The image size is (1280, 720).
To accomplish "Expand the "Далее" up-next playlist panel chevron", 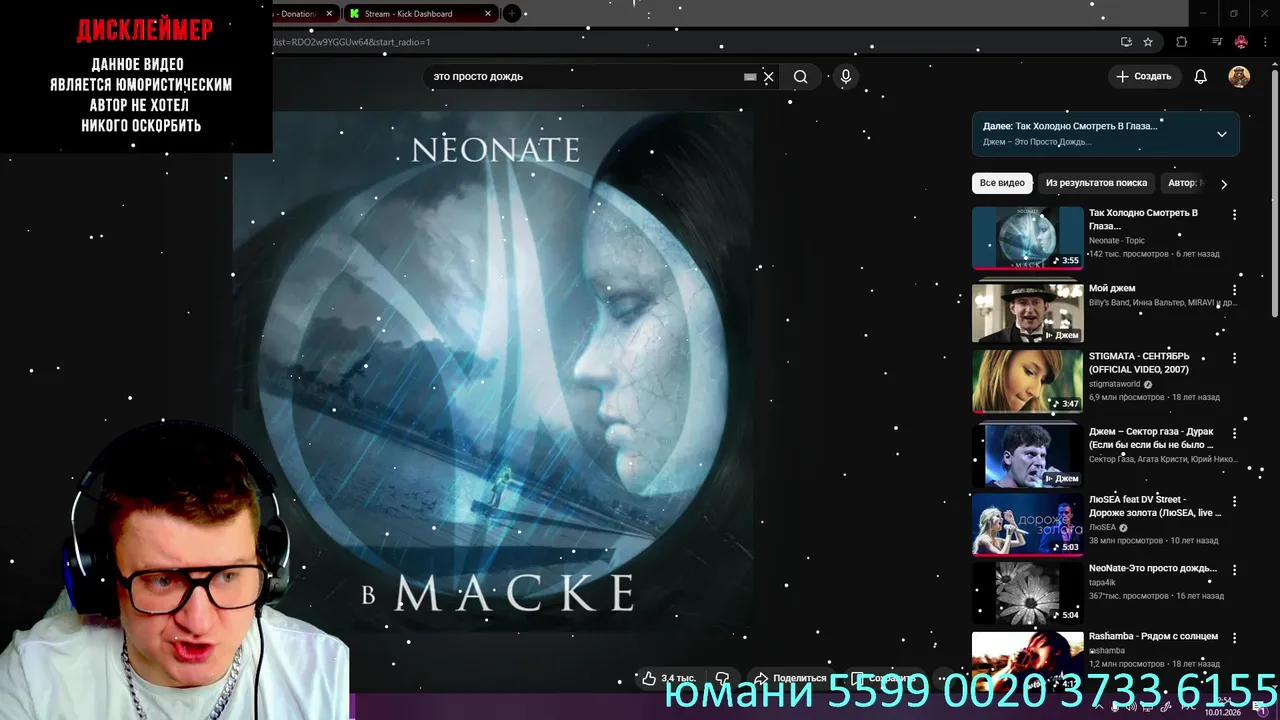I will point(1221,134).
